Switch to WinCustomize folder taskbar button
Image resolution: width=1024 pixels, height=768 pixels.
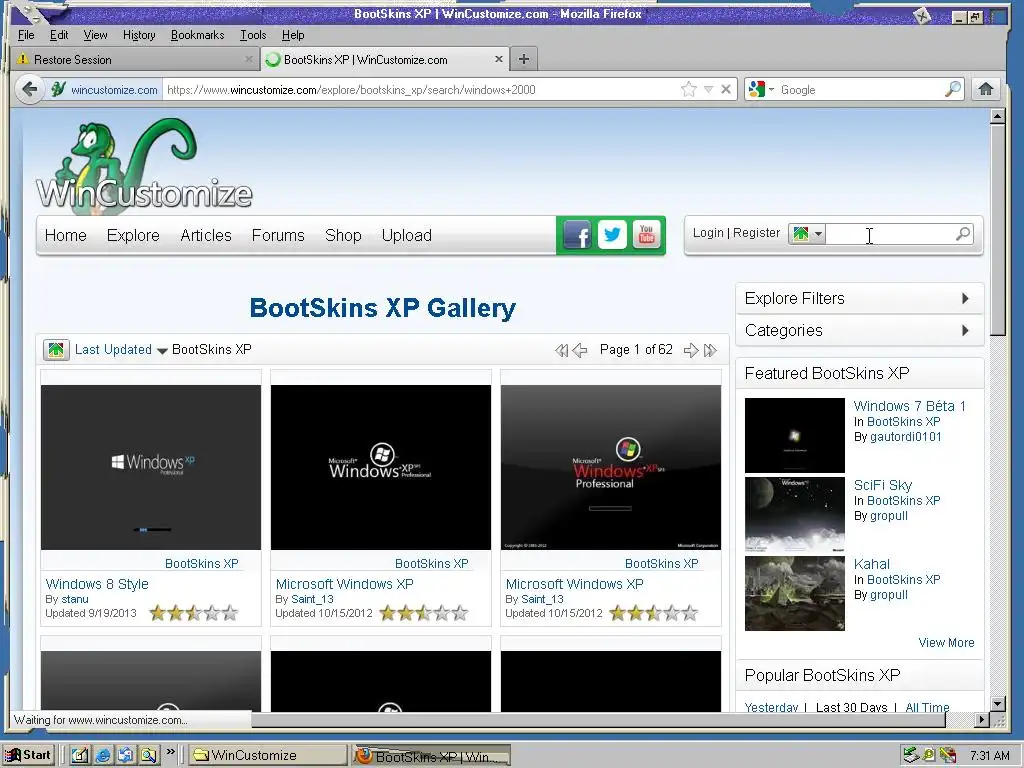tap(268, 755)
